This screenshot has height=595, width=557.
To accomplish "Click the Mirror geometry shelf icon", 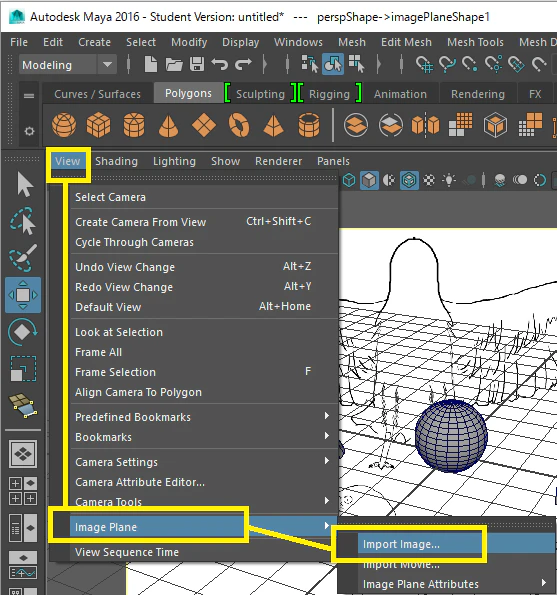I will pos(425,125).
